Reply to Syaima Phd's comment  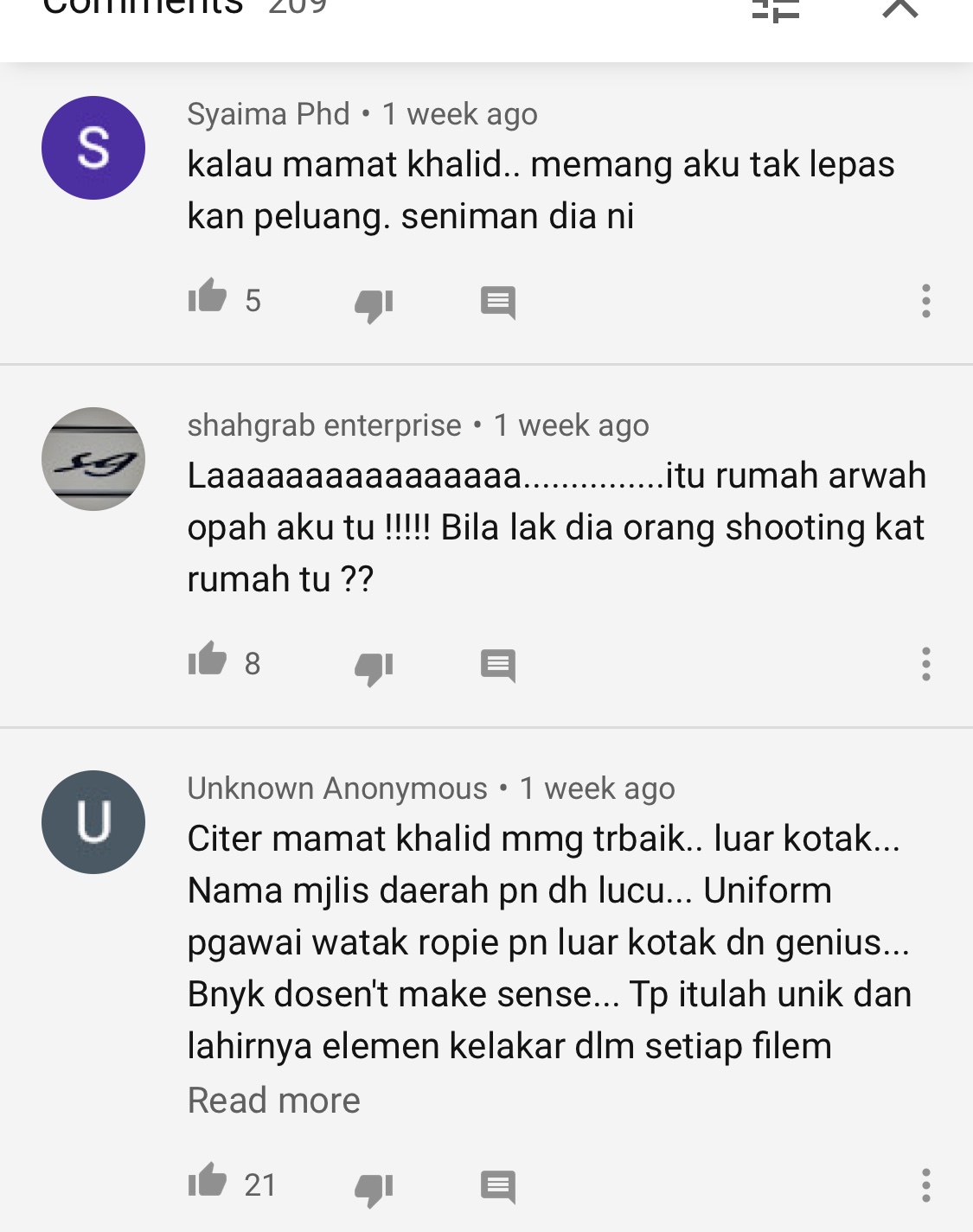pyautogui.click(x=498, y=303)
